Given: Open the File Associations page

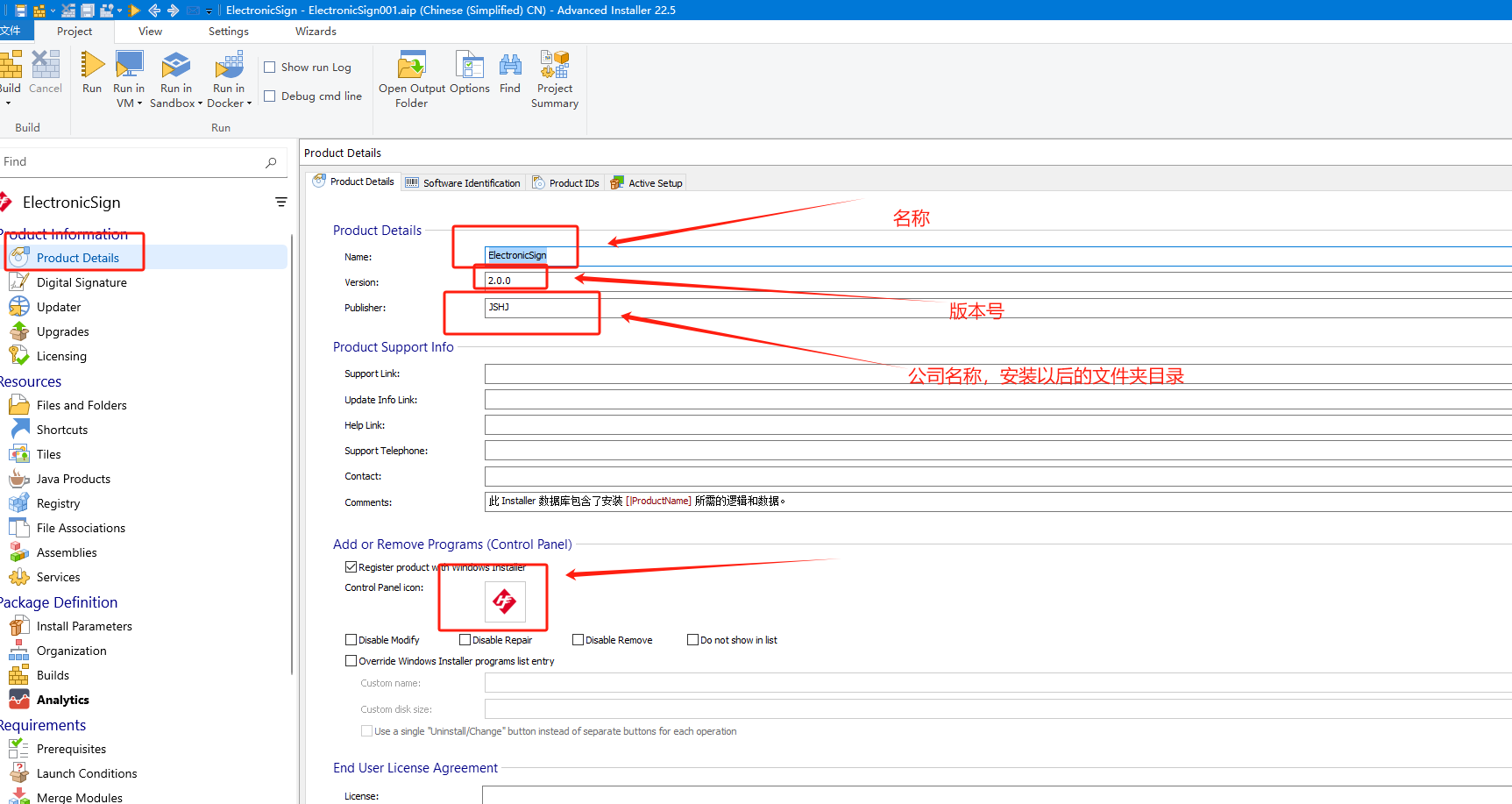Looking at the screenshot, I should click(x=81, y=528).
